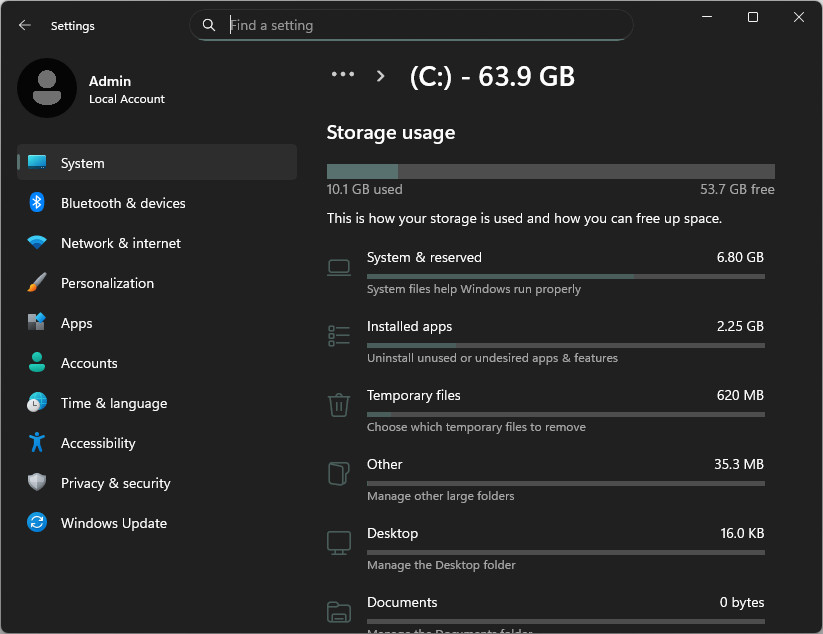Click the Installed apps usage bar
This screenshot has width=823, height=634.
pyautogui.click(x=566, y=345)
